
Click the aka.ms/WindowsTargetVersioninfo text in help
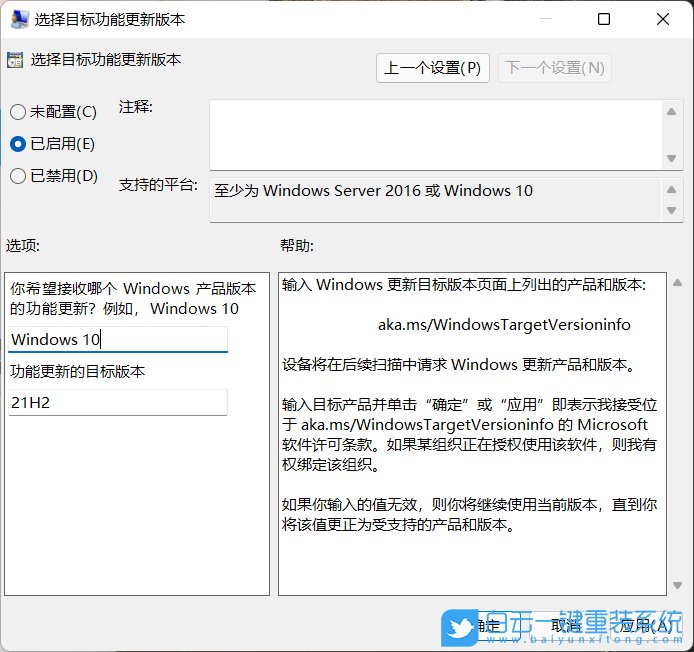tap(504, 324)
